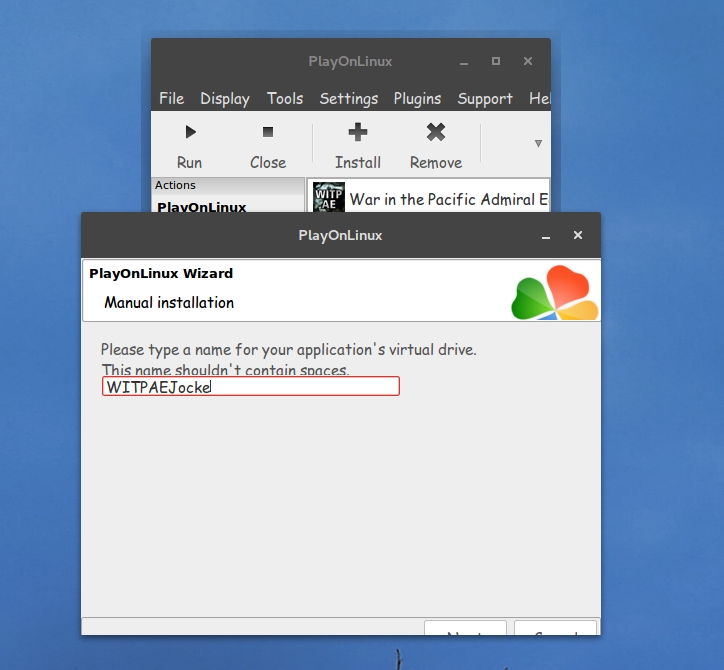Maximize the main PlayOnLinux window
This screenshot has height=670, width=724.
(x=496, y=61)
